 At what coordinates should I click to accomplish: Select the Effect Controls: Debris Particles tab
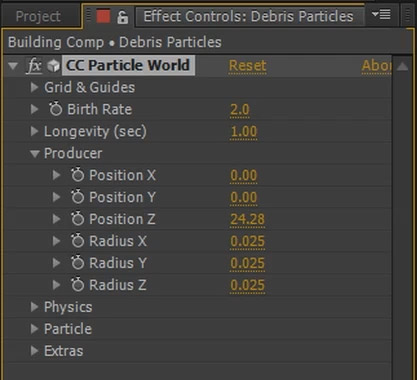pos(248,16)
